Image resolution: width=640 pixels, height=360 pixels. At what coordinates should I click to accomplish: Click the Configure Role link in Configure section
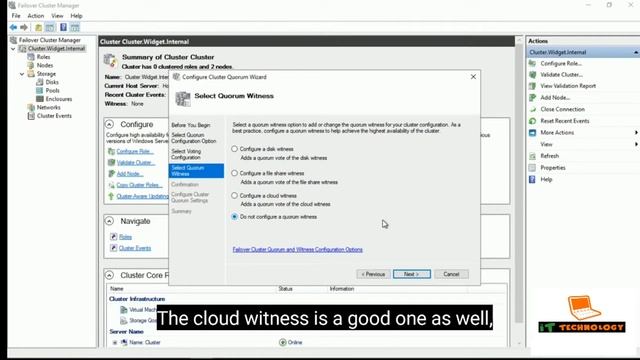[135, 151]
